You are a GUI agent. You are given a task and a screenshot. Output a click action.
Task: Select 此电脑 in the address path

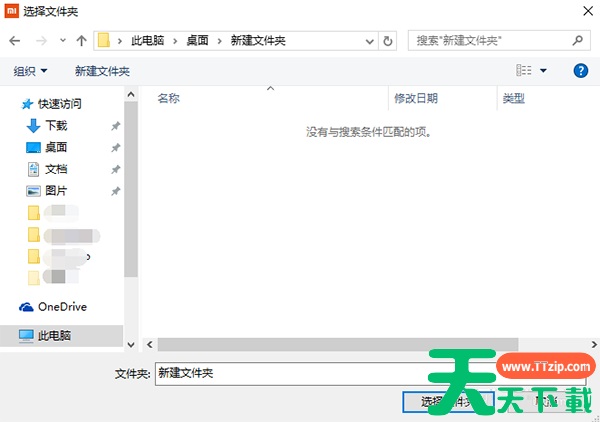(147, 40)
